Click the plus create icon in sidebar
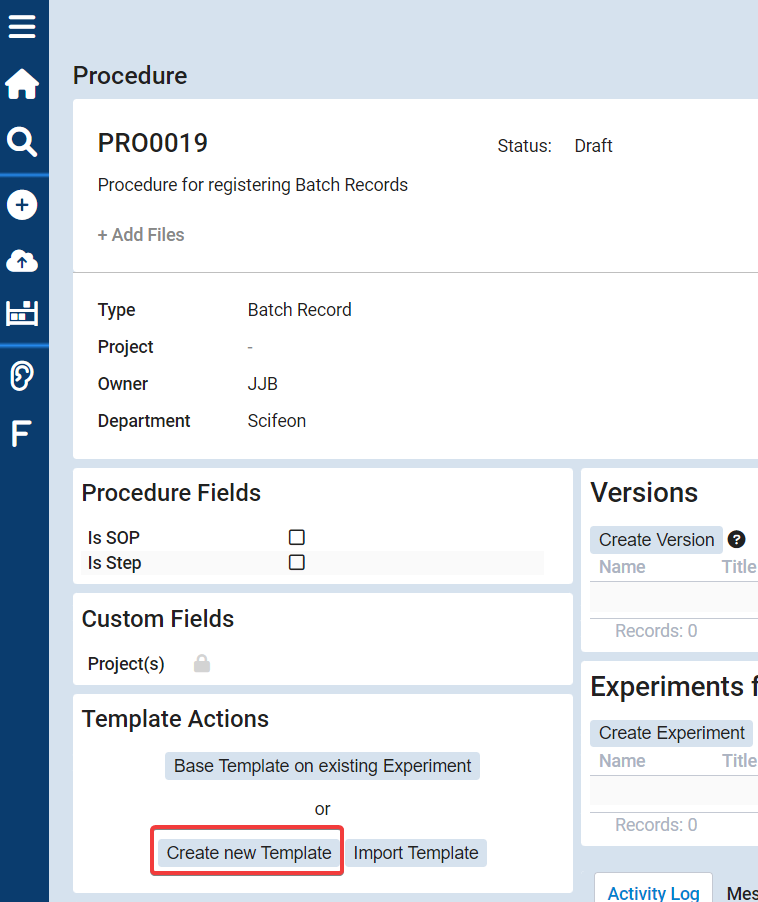This screenshot has height=902, width=758. (22, 205)
